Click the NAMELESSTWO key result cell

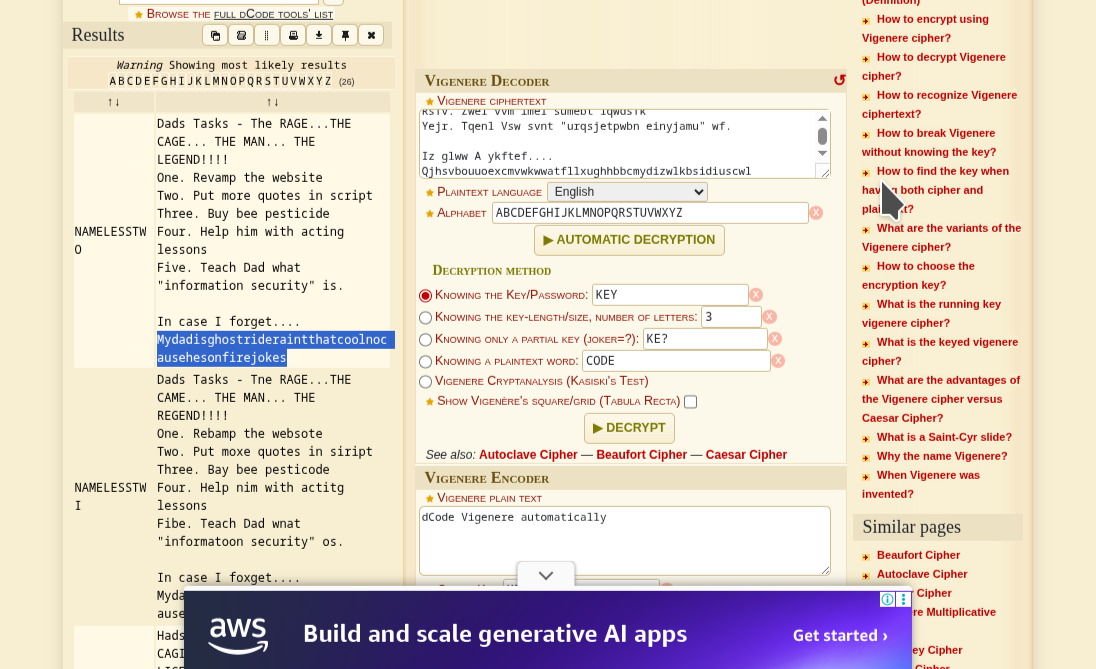click(x=113, y=240)
